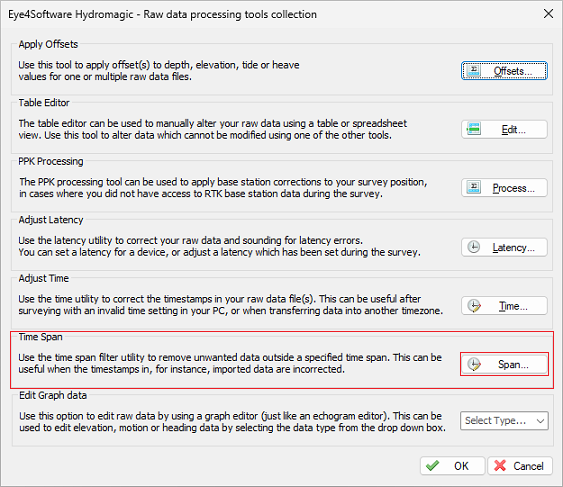The width and height of the screenshot is (563, 487).
Task: Click the dialog title 'Raw data processing tools collection'
Action: [230, 14]
